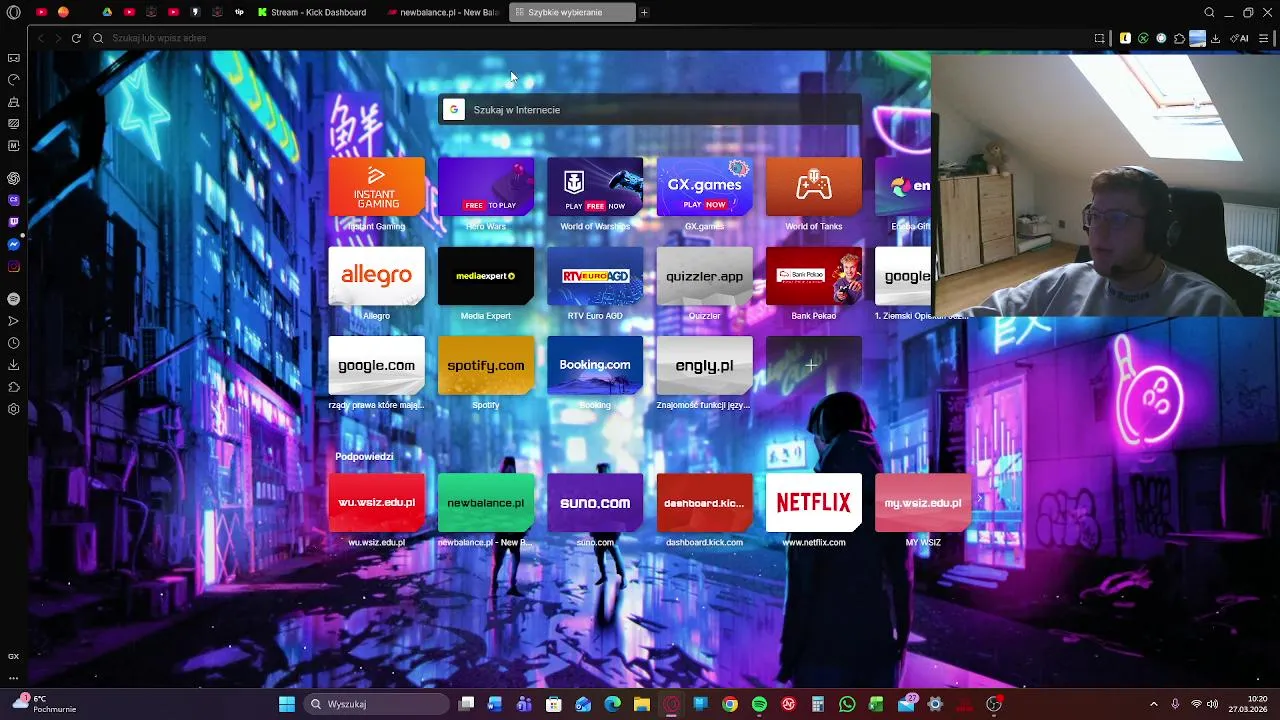Image resolution: width=1280 pixels, height=720 pixels.
Task: Open Google Chrome from the taskbar
Action: [x=730, y=704]
